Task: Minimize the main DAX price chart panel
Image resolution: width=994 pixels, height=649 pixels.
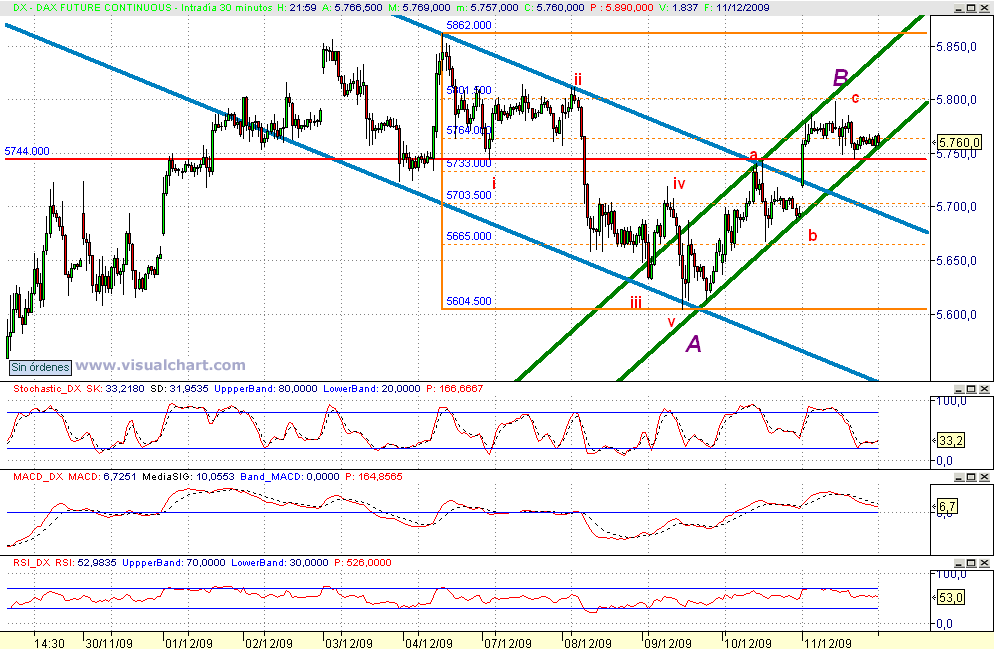Action: pos(960,8)
